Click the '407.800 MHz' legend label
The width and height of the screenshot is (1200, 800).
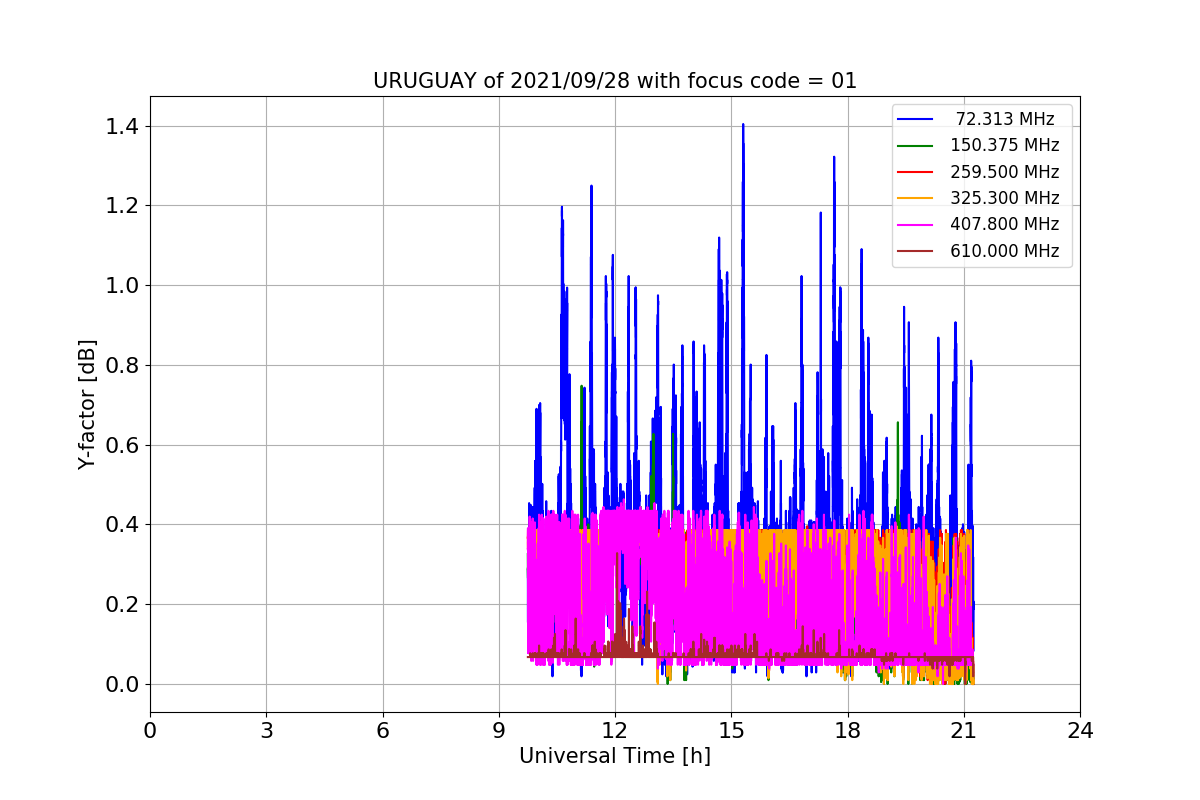[x=1005, y=225]
